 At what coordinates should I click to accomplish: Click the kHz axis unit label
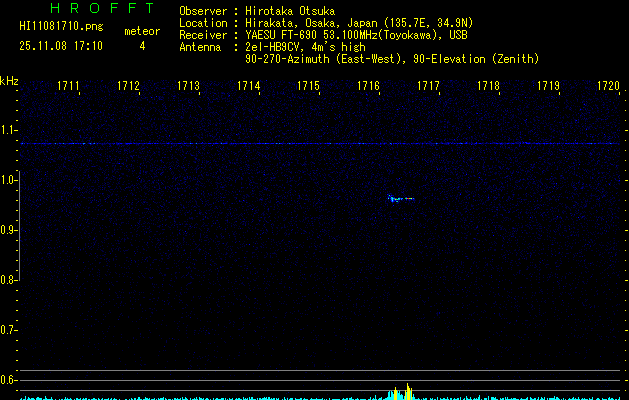coord(9,81)
